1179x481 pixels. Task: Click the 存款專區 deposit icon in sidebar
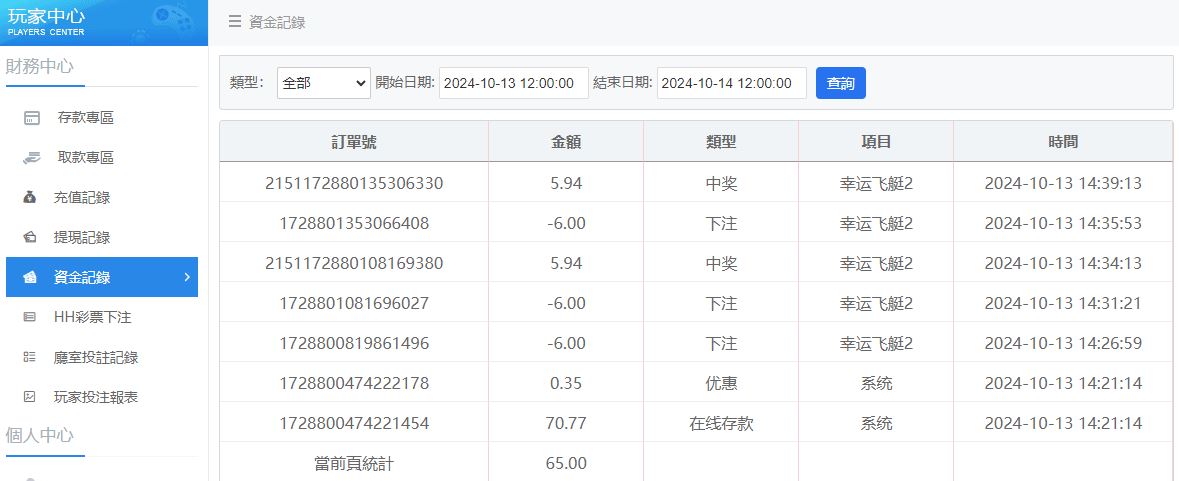31,118
